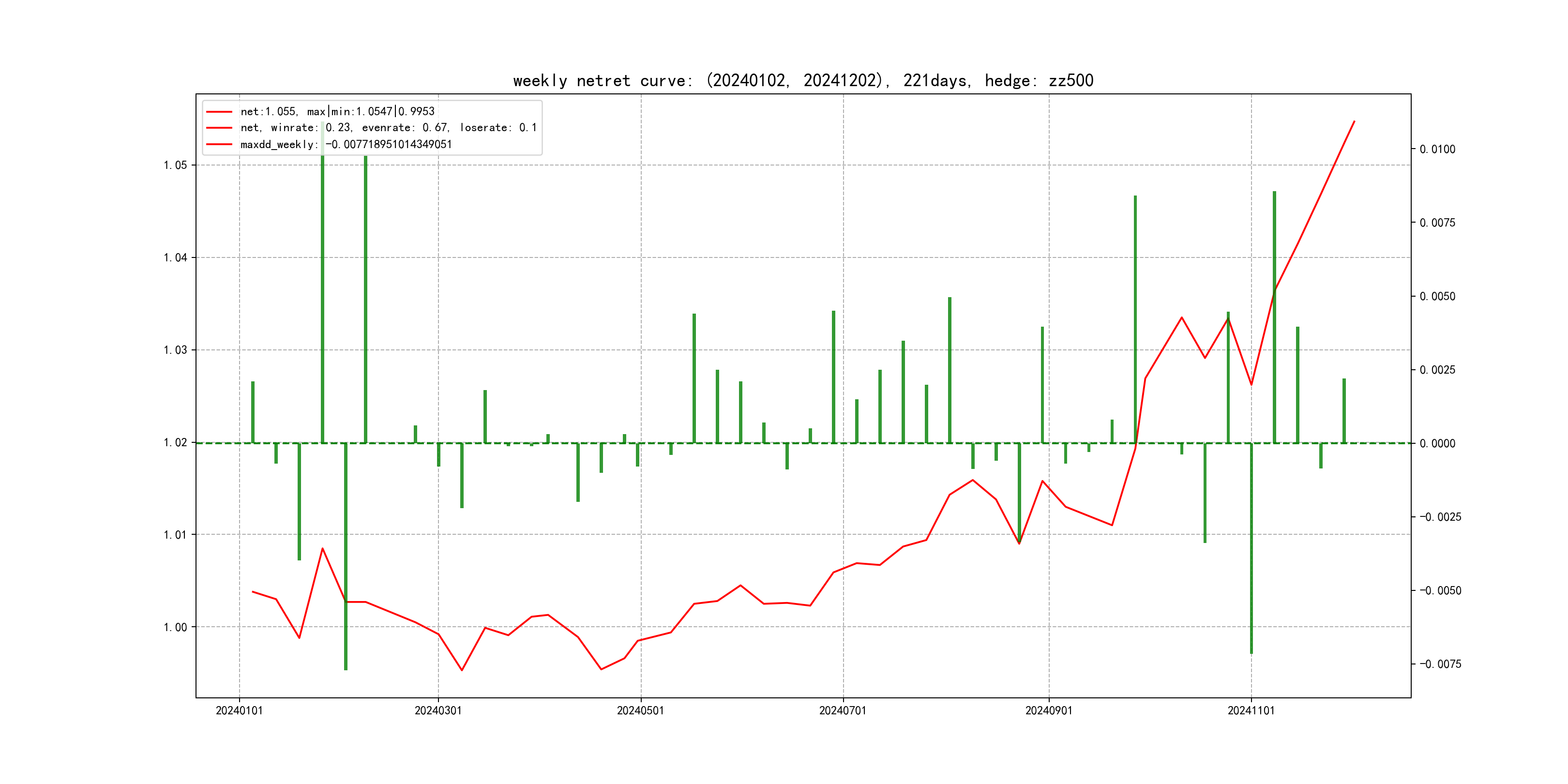
Task: Select right y-axis label -0.0075
Action: click(1440, 664)
